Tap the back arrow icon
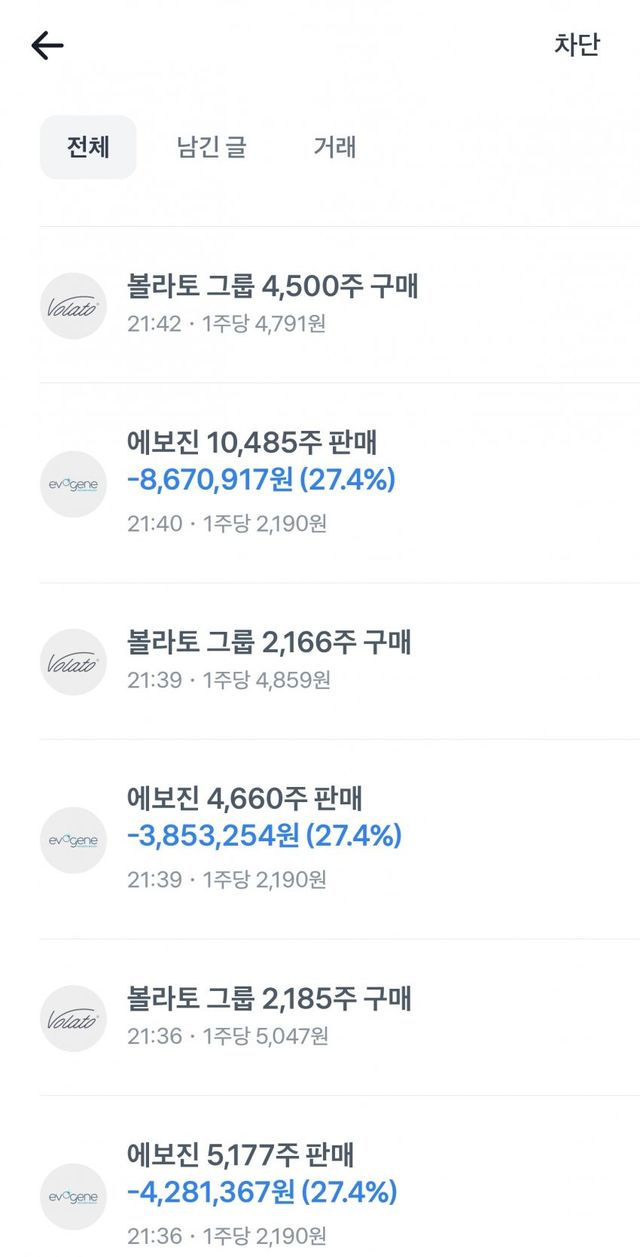 (47, 46)
